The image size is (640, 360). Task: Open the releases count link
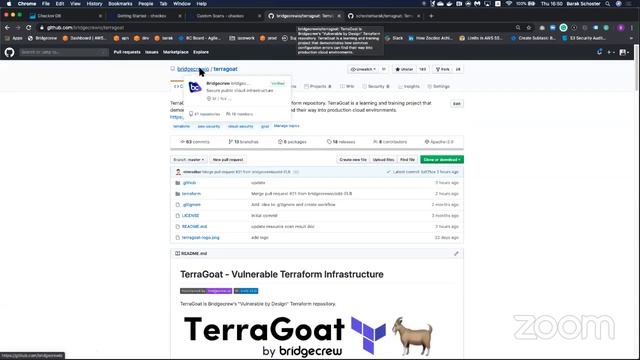tap(341, 142)
